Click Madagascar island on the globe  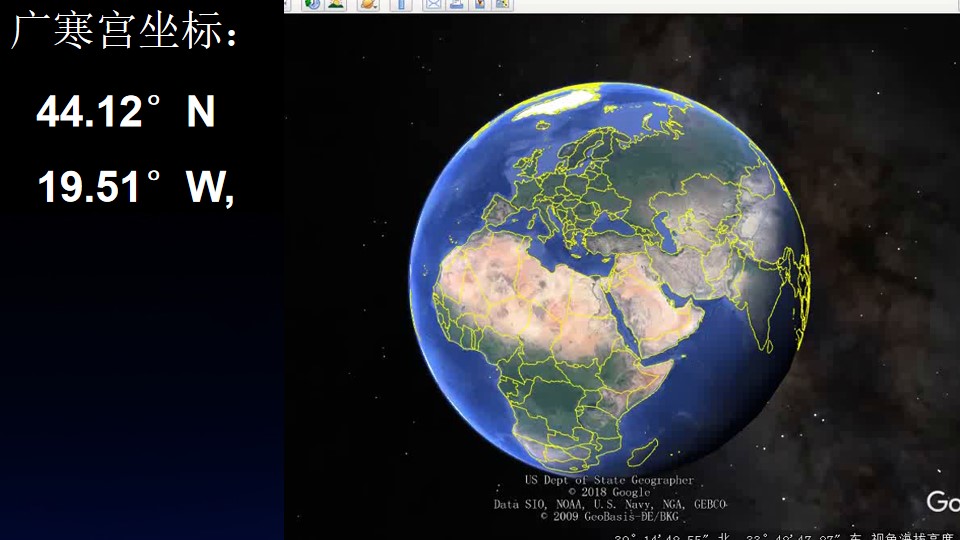pos(643,452)
